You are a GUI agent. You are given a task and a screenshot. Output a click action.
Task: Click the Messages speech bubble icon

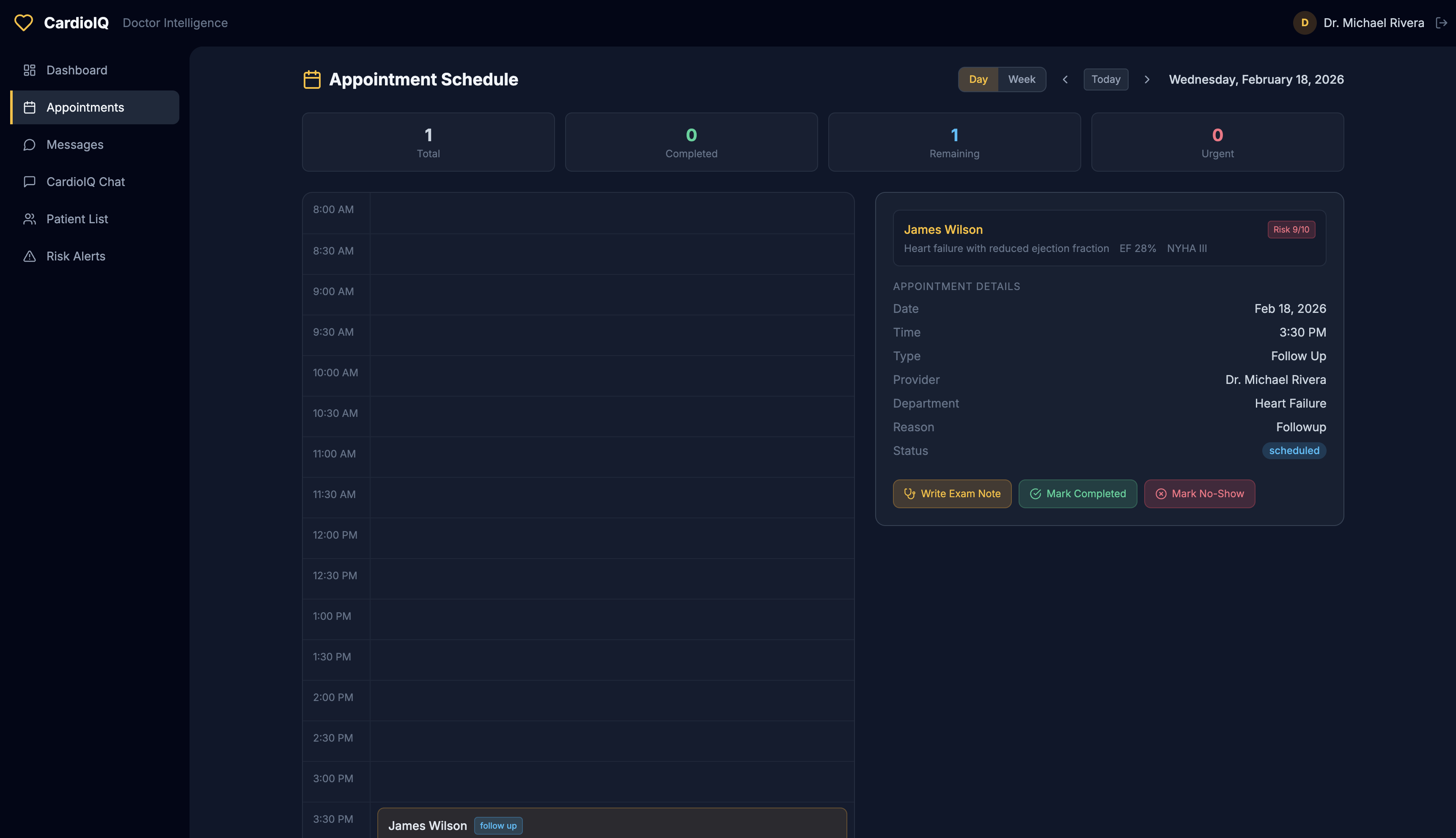click(x=29, y=145)
